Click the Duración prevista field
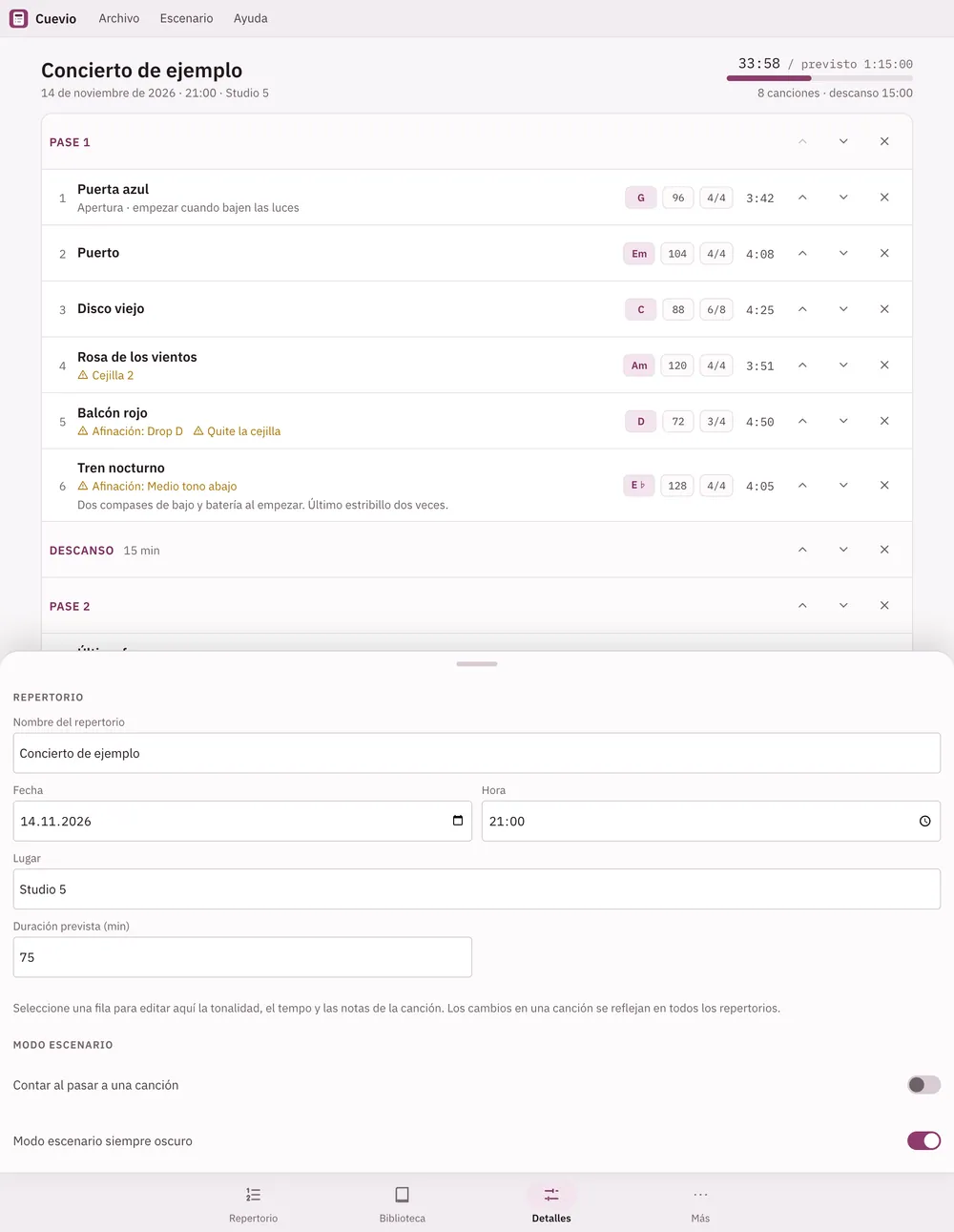Screen dimensions: 954x1232 242,957
